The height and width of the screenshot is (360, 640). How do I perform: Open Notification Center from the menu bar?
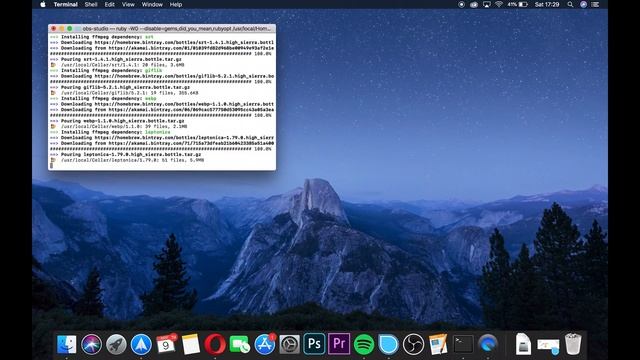pos(595,4)
